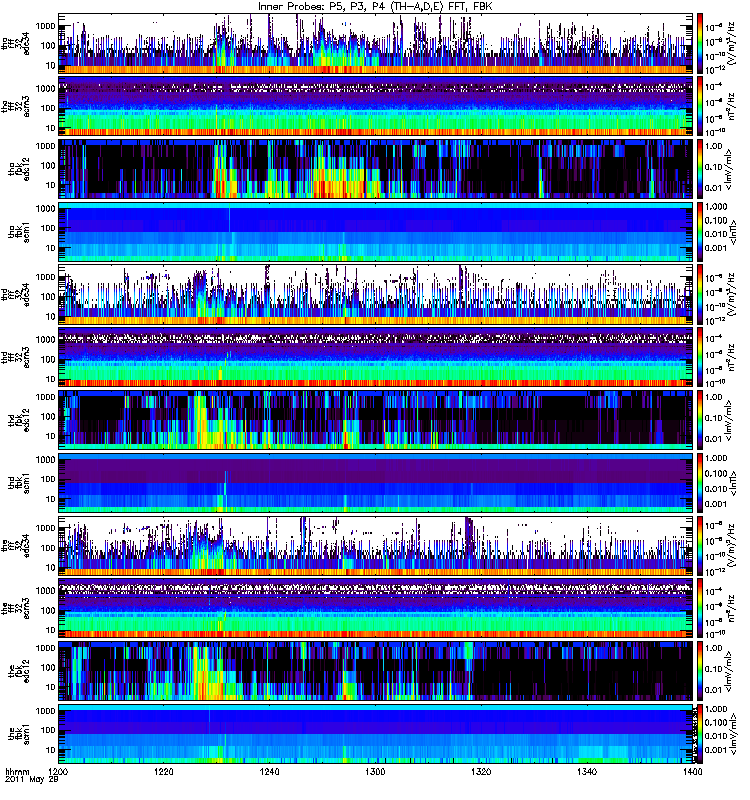This screenshot has width=750, height=800.
Task: Click the color bar beside tha scm3 panel
Action: tap(699, 107)
